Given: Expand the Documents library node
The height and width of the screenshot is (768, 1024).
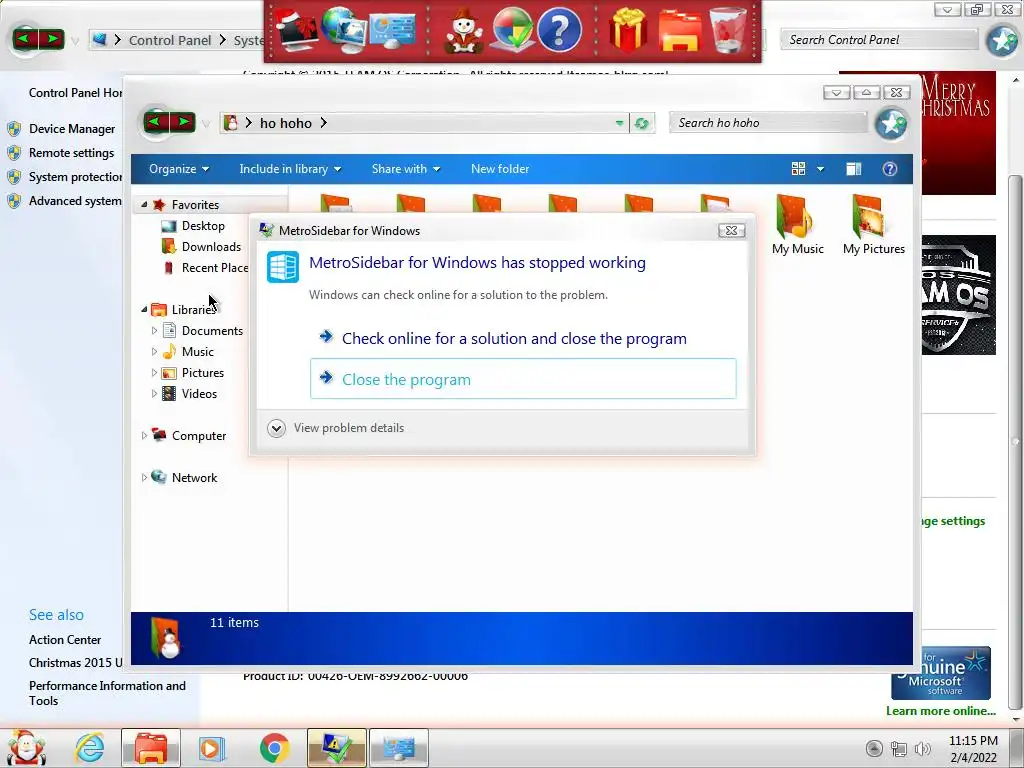Looking at the screenshot, I should click(x=154, y=330).
